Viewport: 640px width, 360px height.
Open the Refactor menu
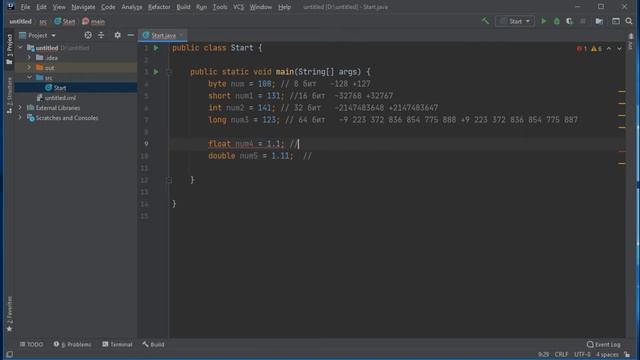click(159, 7)
